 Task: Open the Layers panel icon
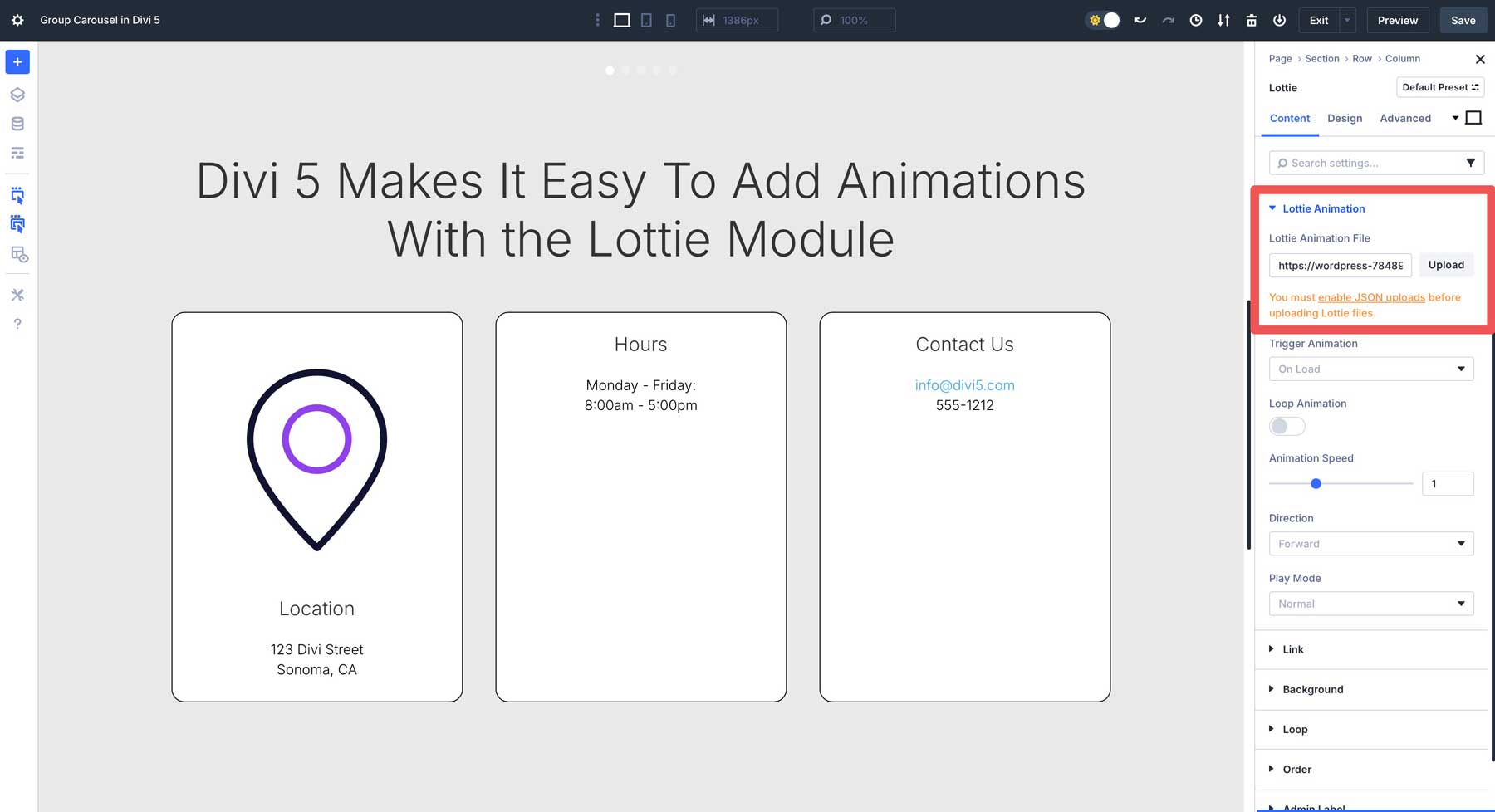(x=17, y=94)
